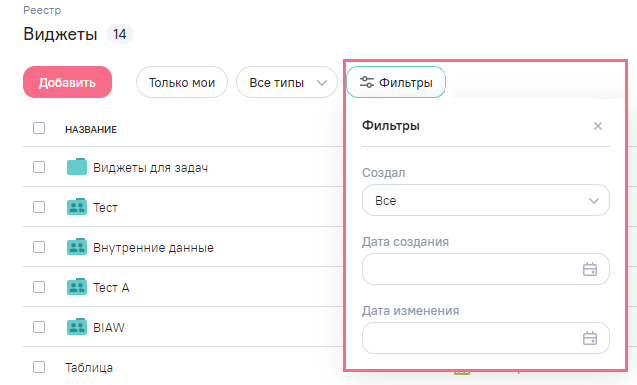The height and width of the screenshot is (385, 637).
Task: Click the Тест shared folder icon
Action: point(77,207)
